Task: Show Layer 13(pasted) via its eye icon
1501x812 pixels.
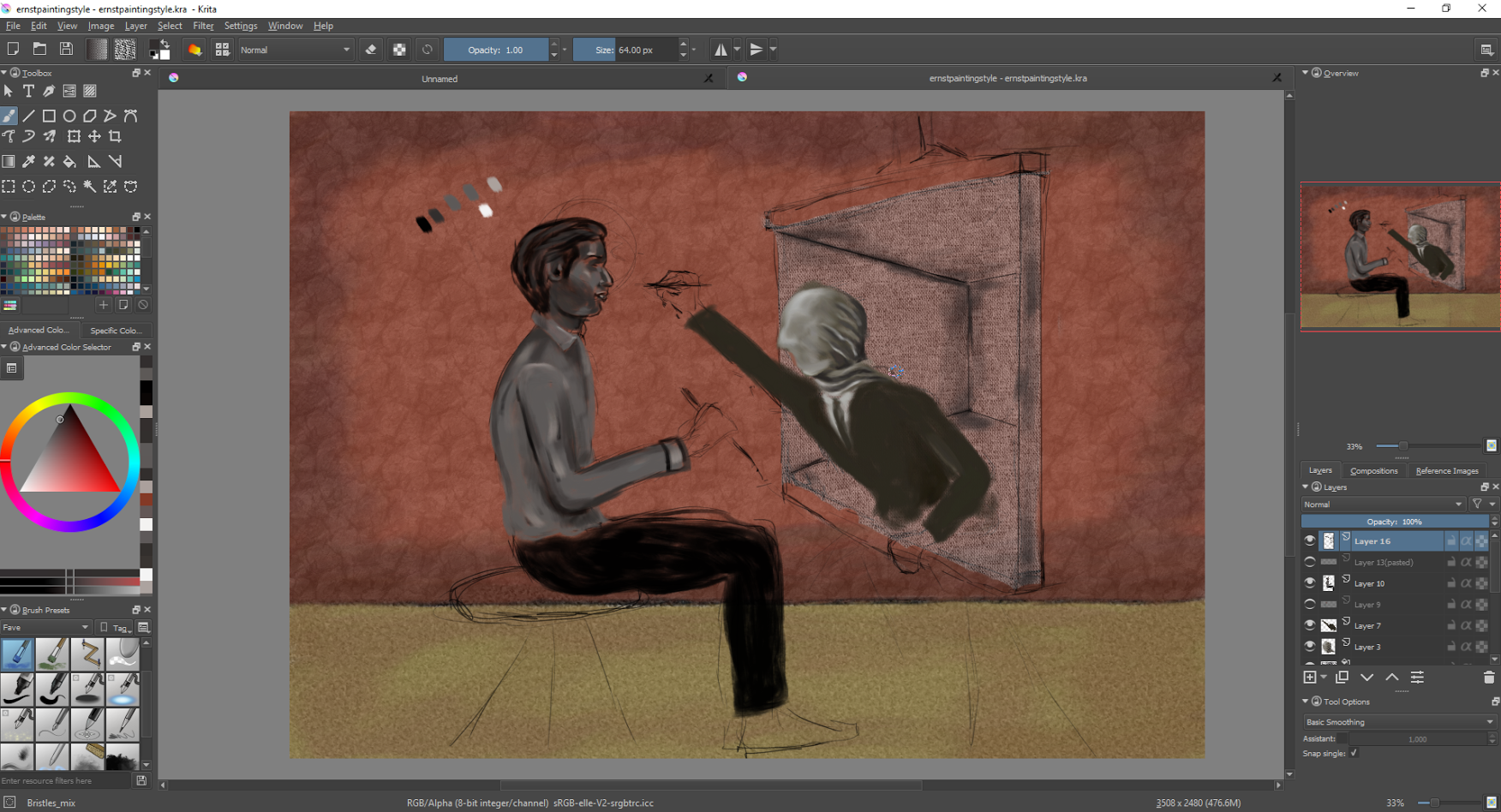Action: [x=1310, y=562]
